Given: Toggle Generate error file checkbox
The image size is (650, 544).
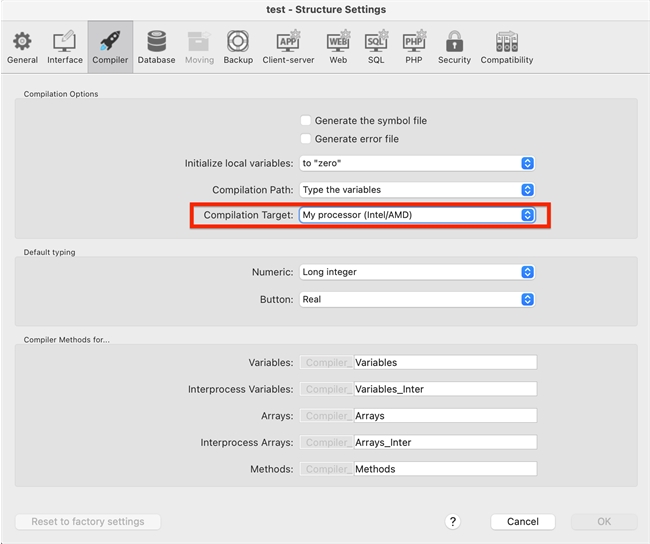Looking at the screenshot, I should point(306,139).
